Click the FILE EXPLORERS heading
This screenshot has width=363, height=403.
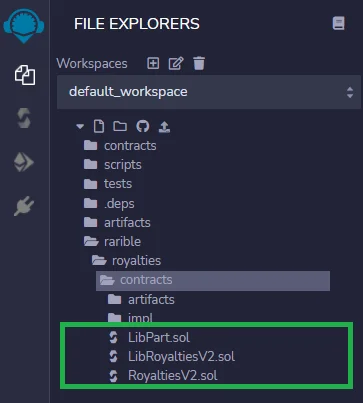click(137, 24)
